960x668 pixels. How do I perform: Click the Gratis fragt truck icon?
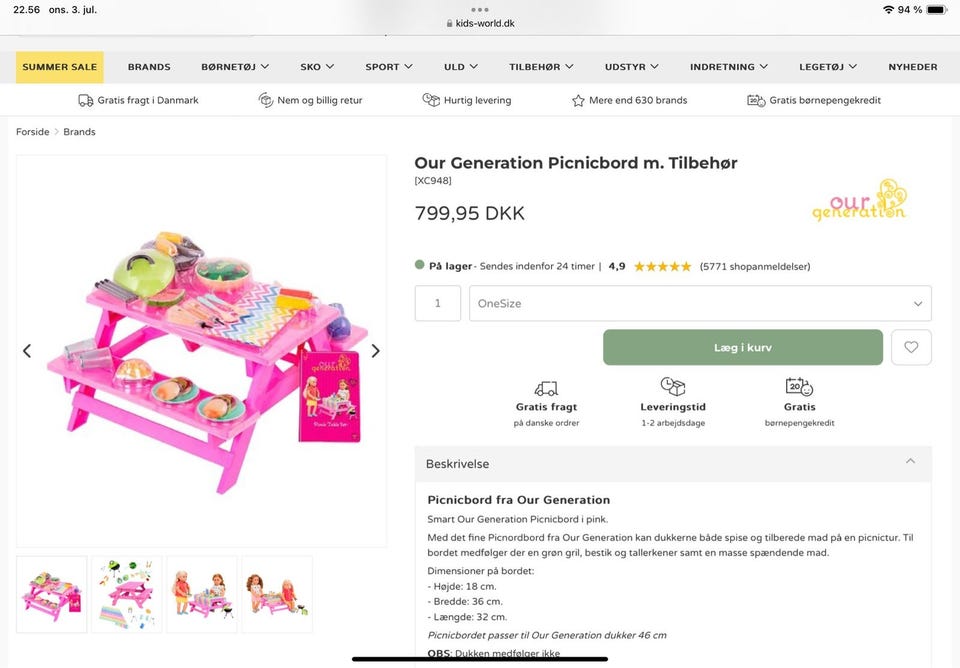(546, 387)
